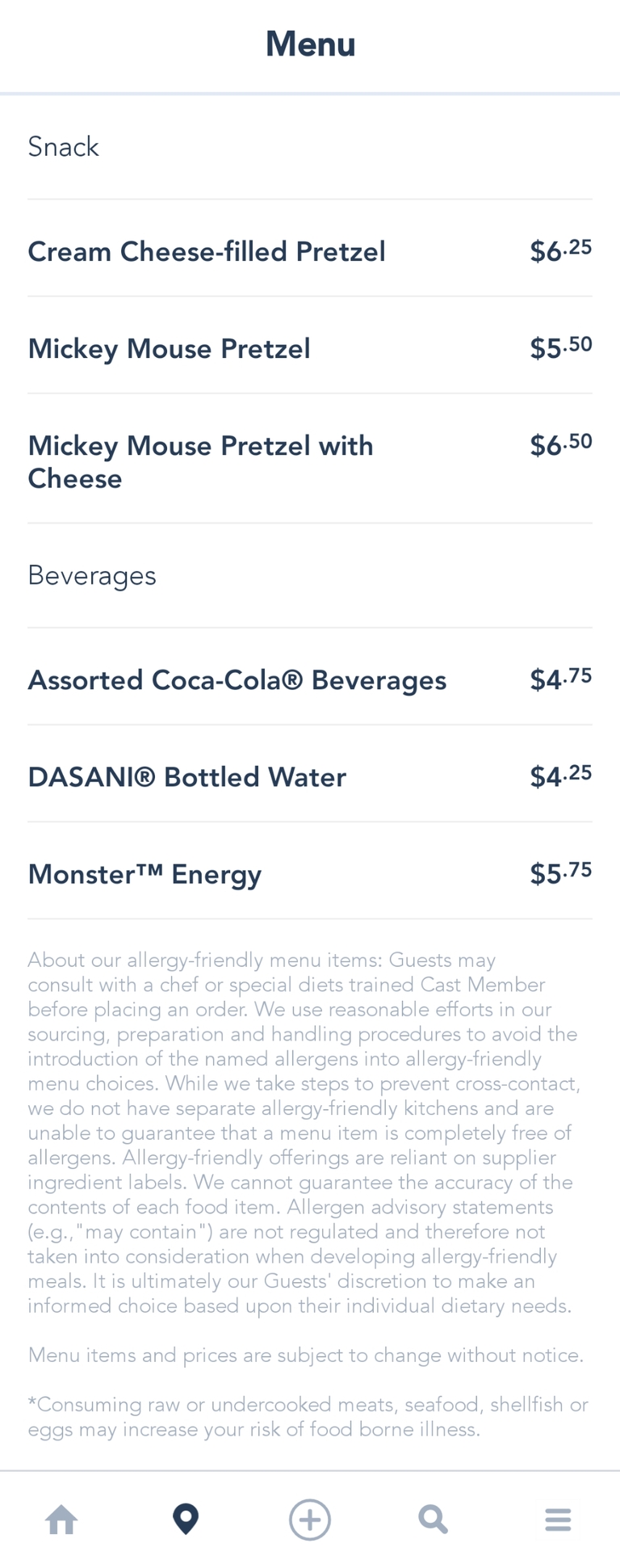Select Assorted Coca-Cola Beverages
Image resolution: width=620 pixels, height=1568 pixels.
pos(237,680)
